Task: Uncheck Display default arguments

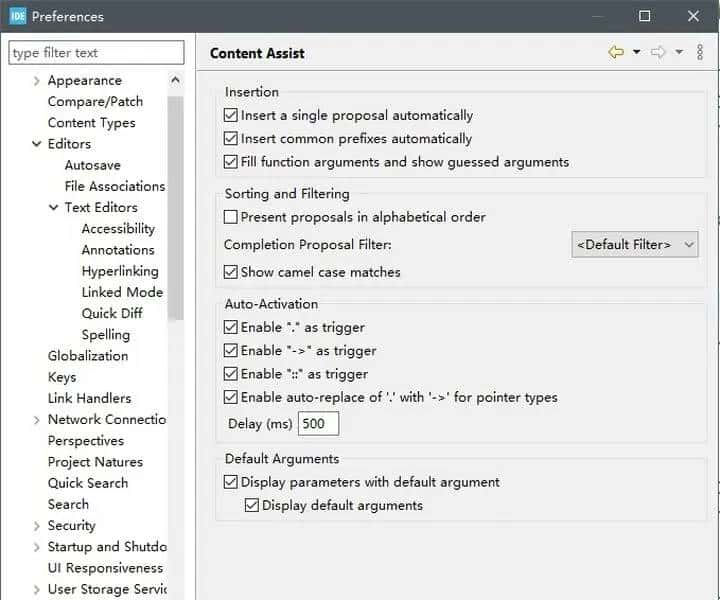Action: [x=252, y=506]
